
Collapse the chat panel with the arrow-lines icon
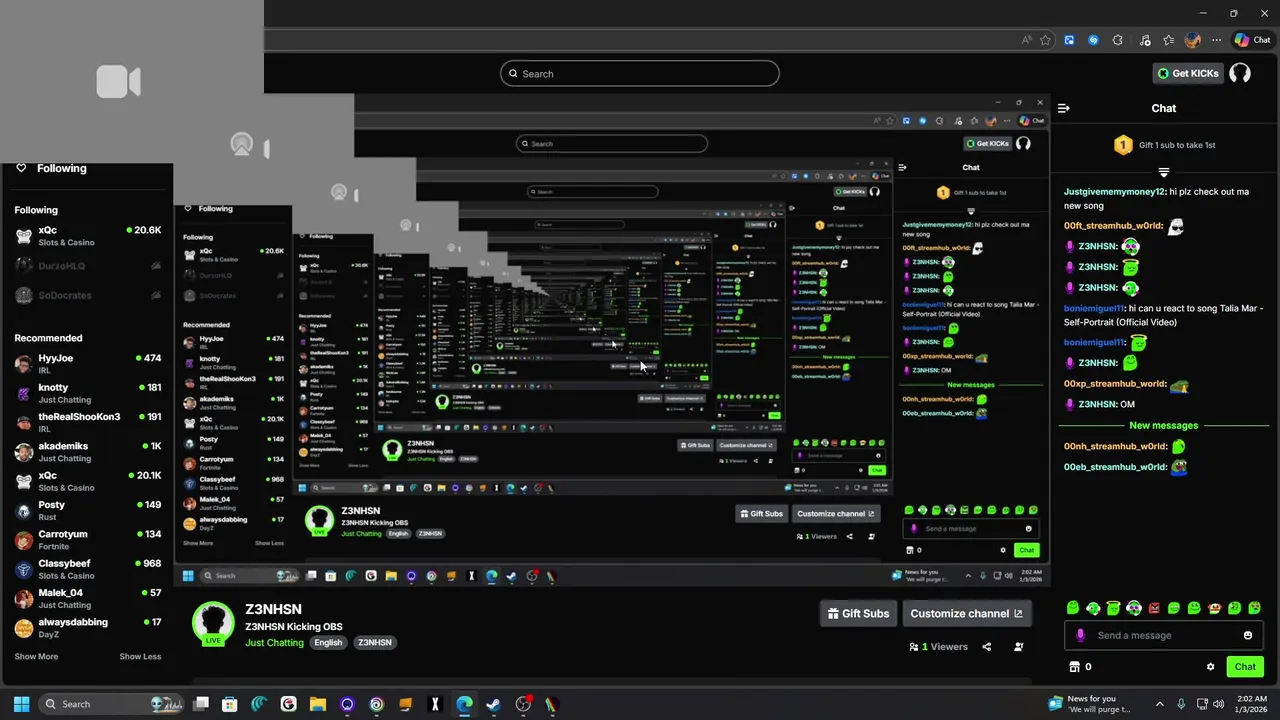pos(1064,108)
